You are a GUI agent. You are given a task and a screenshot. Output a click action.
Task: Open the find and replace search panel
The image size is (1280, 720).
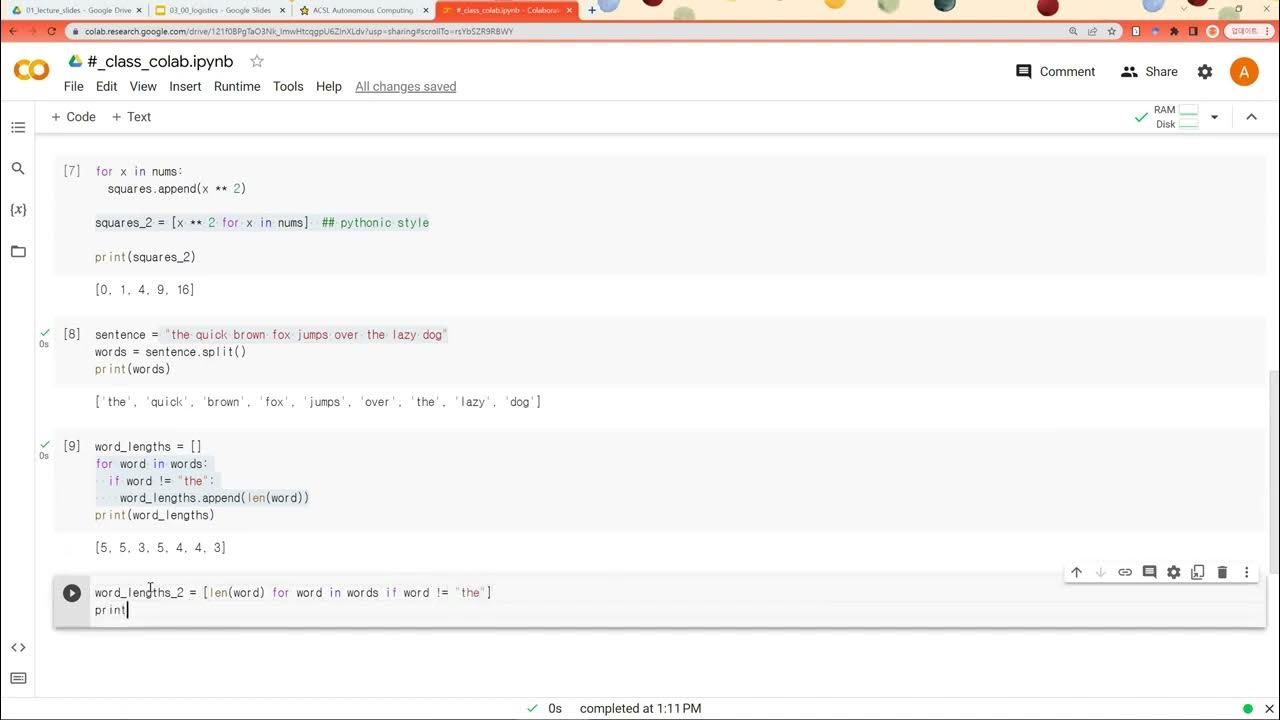(x=18, y=168)
